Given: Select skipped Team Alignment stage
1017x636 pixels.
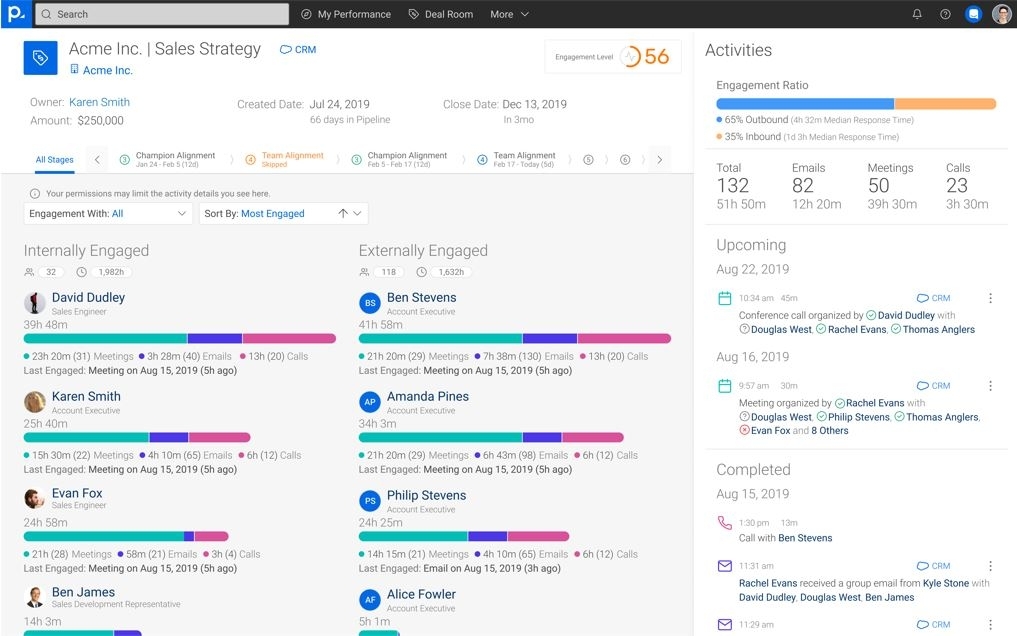Looking at the screenshot, I should point(285,159).
